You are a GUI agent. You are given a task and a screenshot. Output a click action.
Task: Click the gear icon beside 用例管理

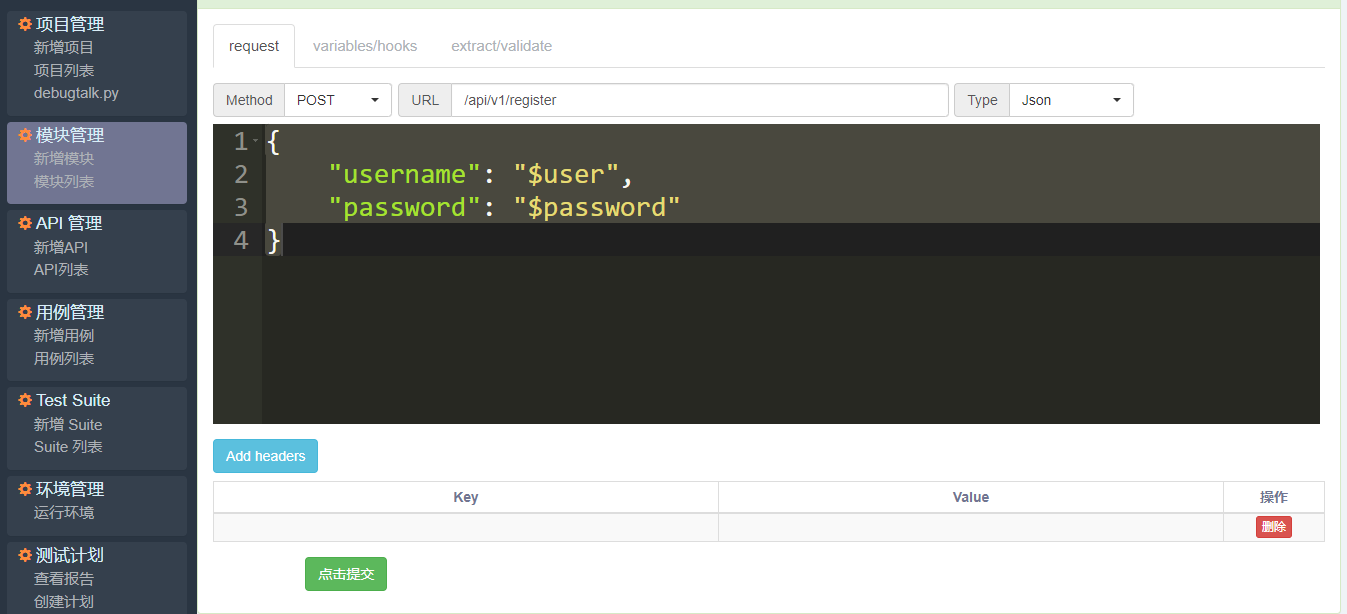click(x=25, y=312)
